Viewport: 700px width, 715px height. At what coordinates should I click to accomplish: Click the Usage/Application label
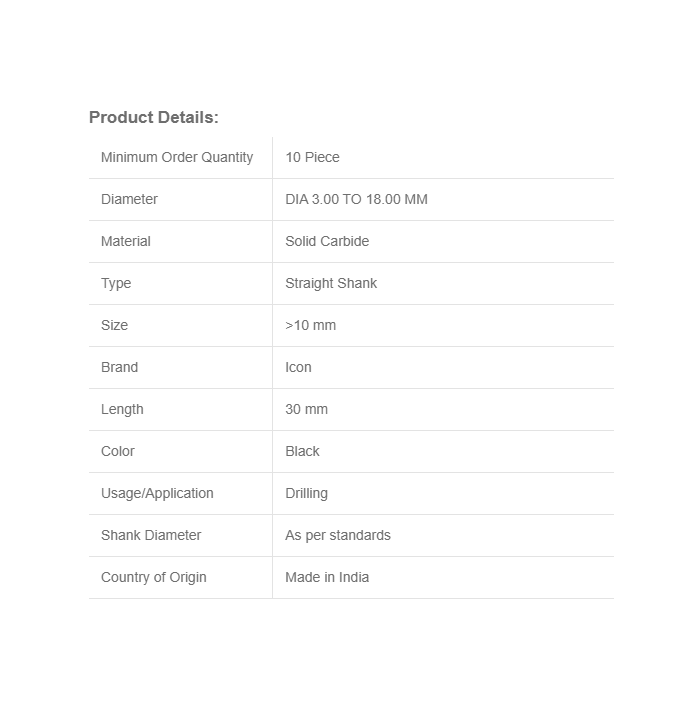click(157, 493)
